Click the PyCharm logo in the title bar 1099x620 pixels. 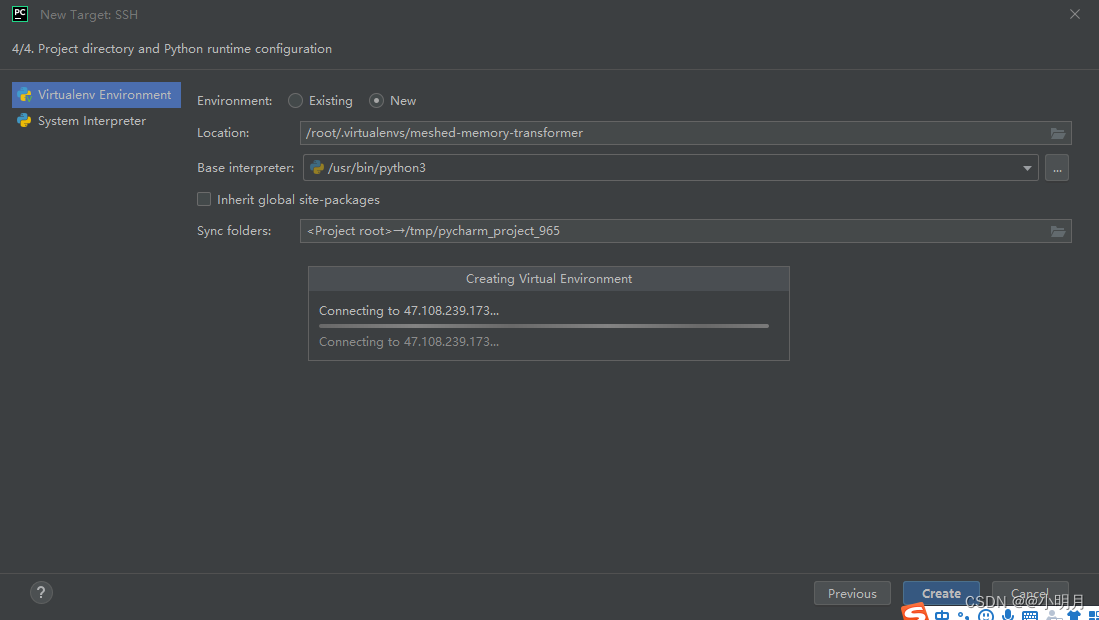click(20, 13)
